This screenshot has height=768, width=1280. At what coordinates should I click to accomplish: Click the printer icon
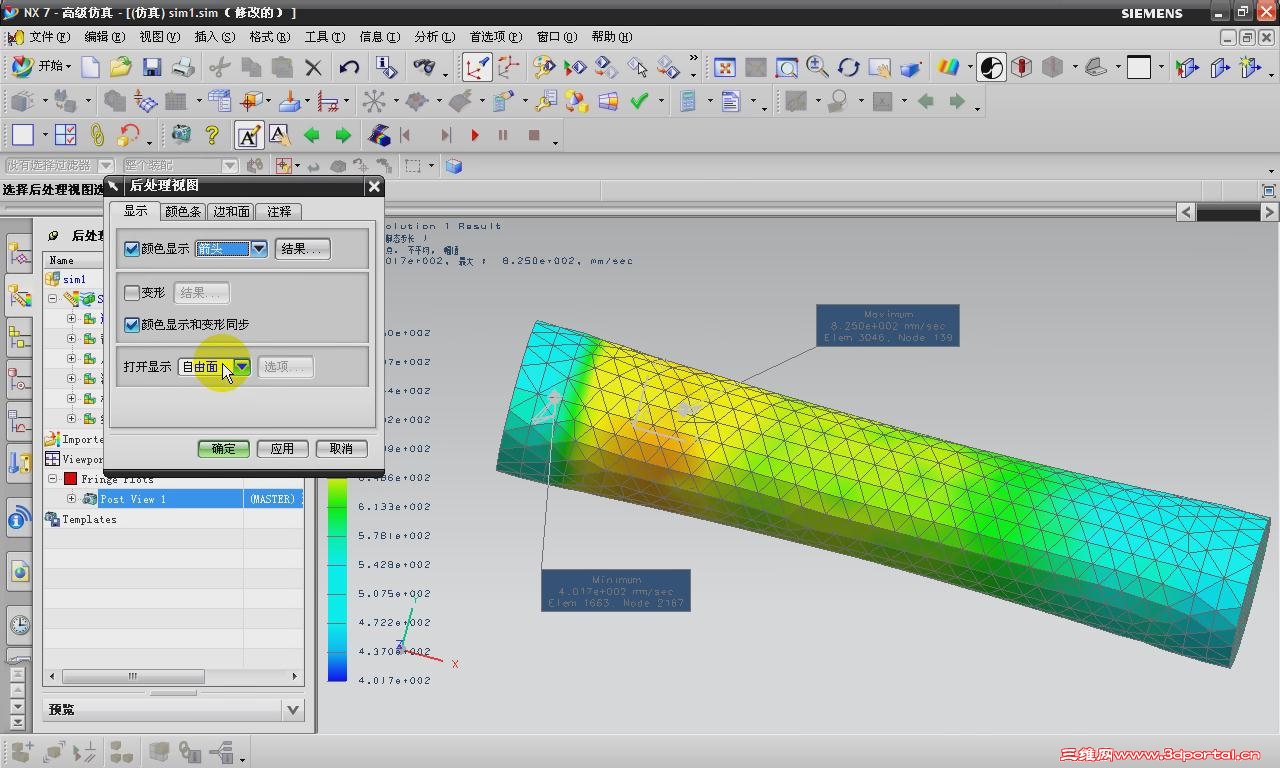pyautogui.click(x=183, y=67)
